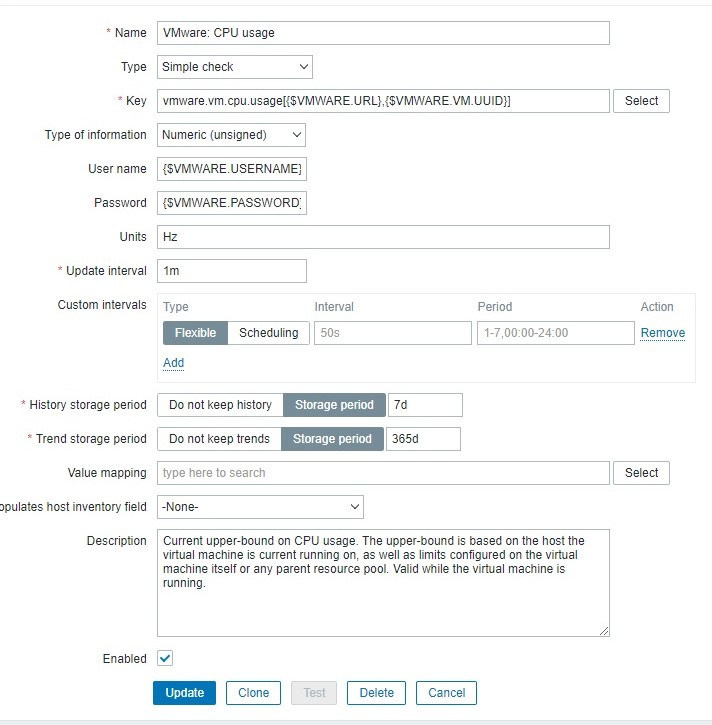Click Select button next to Key
The width and height of the screenshot is (712, 725).
click(x=641, y=101)
